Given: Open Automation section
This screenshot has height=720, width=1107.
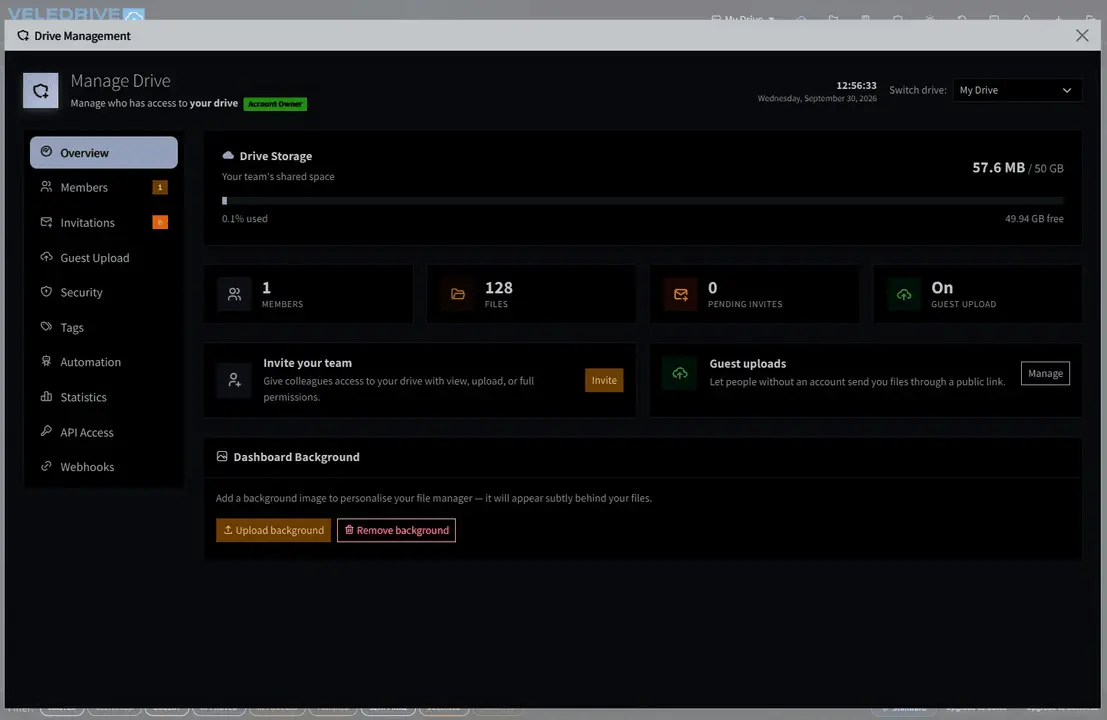Looking at the screenshot, I should 104,362.
